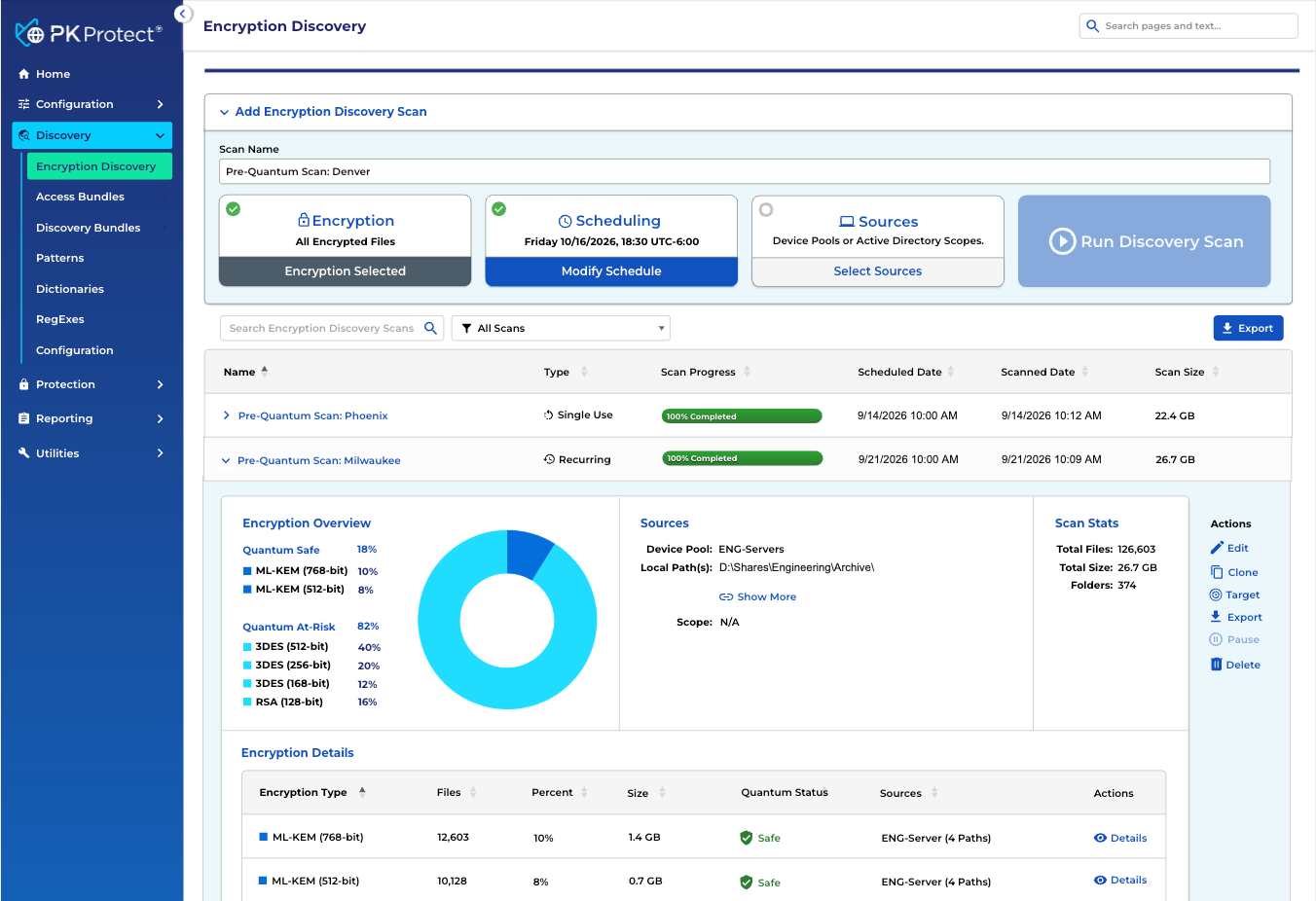Click the Target action icon
Screen dimensions: 1316x901
tap(1216, 595)
